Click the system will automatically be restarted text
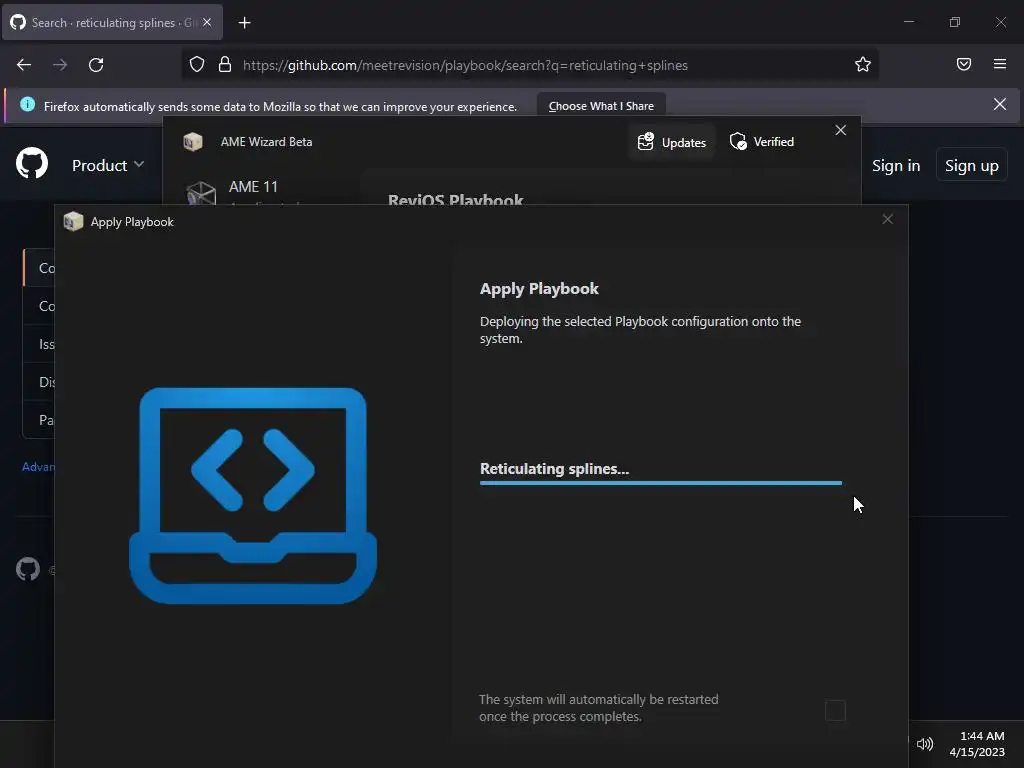This screenshot has width=1024, height=768. [x=598, y=707]
